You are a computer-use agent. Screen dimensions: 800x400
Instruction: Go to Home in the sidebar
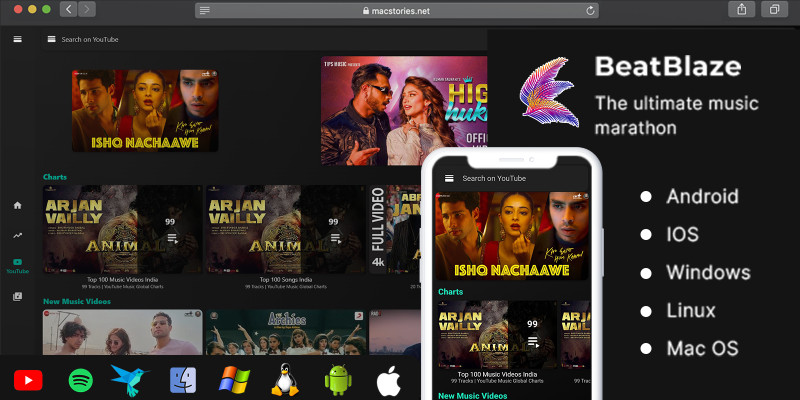(x=17, y=205)
